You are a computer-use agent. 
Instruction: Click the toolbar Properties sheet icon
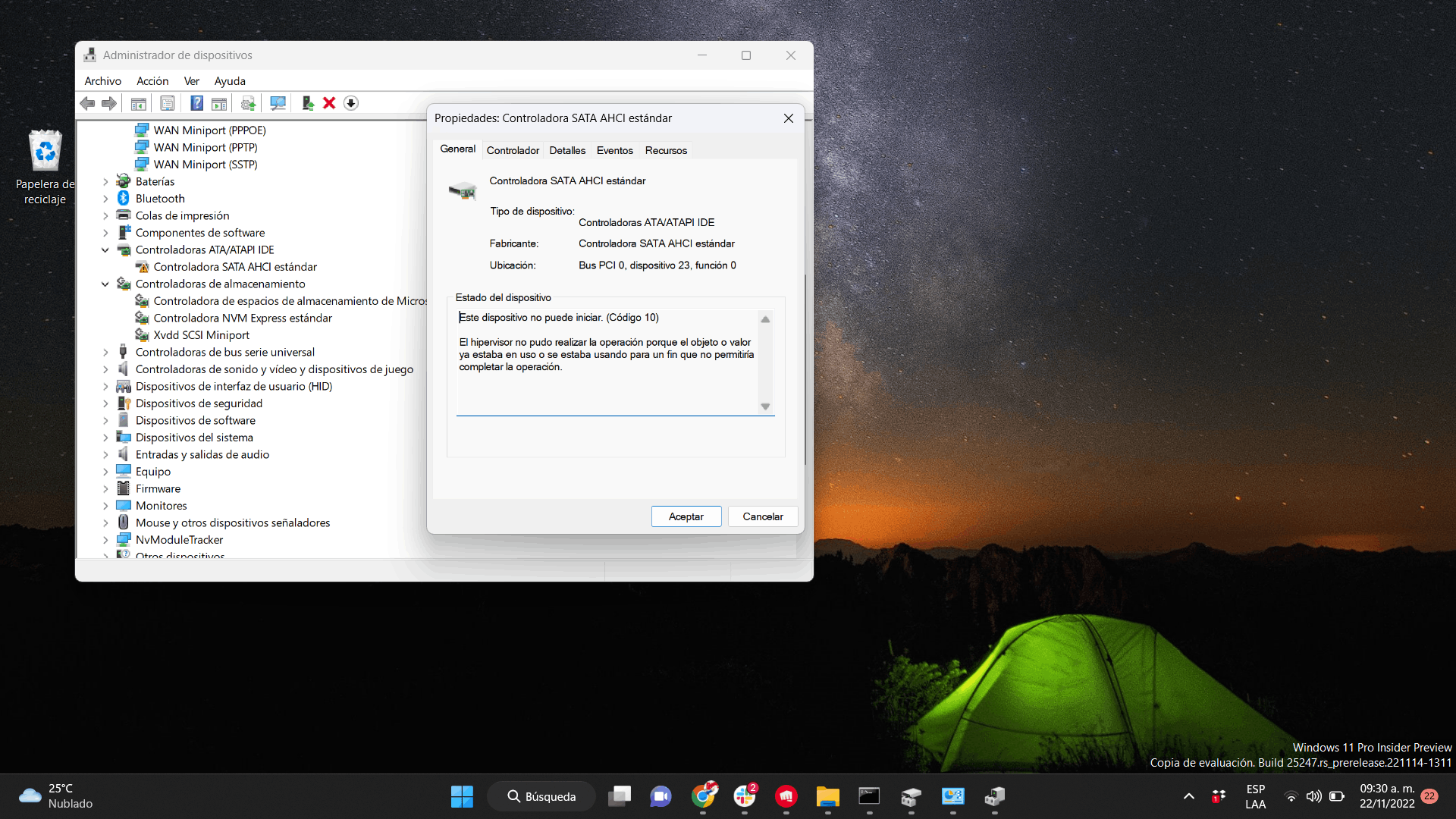168,103
